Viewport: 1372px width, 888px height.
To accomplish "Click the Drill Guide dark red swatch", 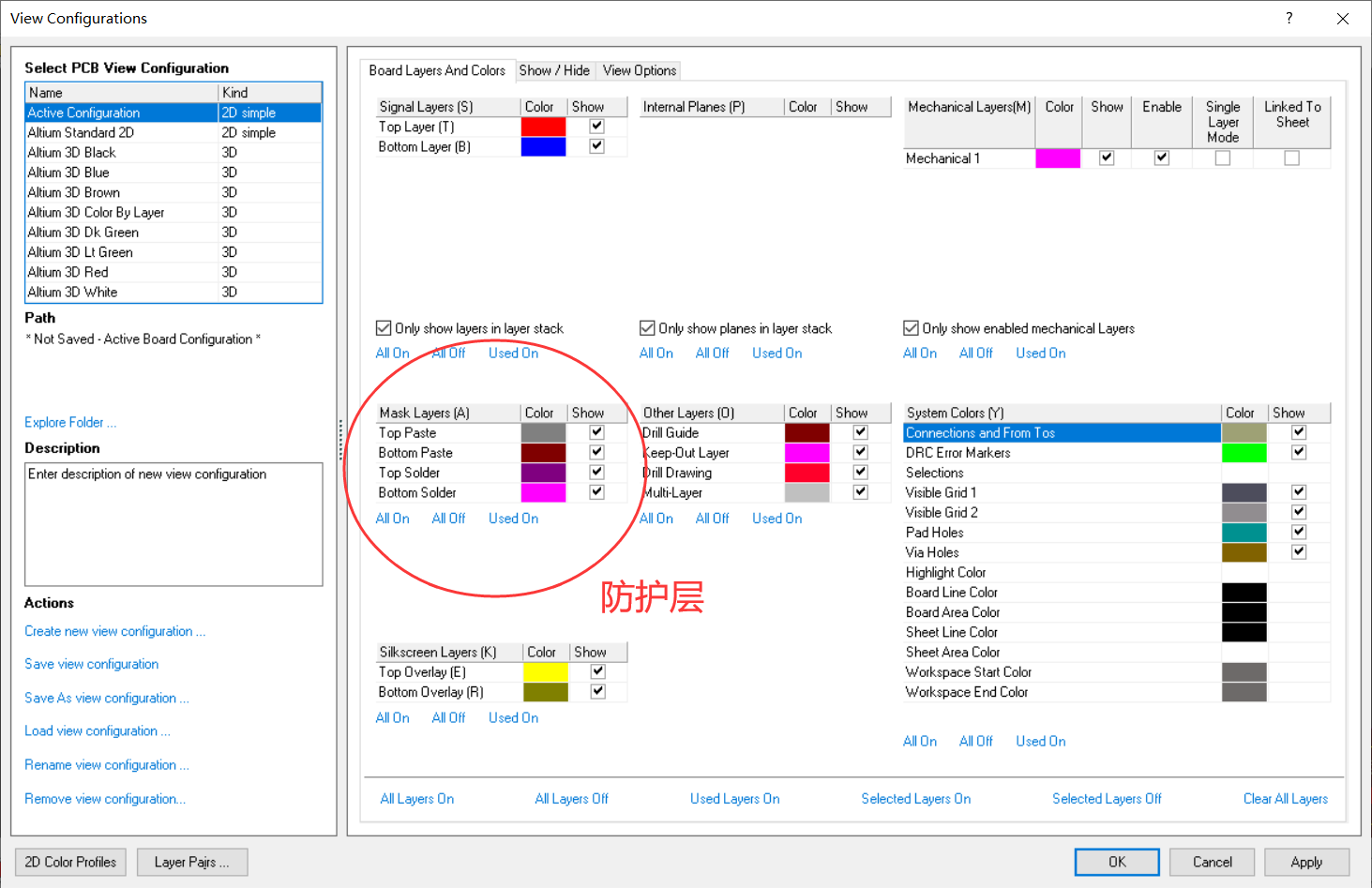I will tap(807, 432).
